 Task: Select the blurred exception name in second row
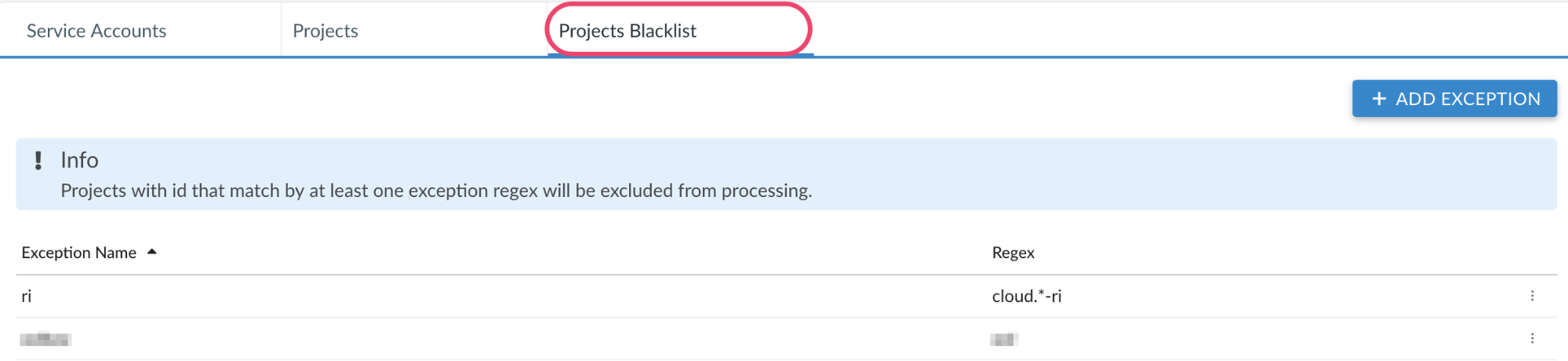pos(45,339)
